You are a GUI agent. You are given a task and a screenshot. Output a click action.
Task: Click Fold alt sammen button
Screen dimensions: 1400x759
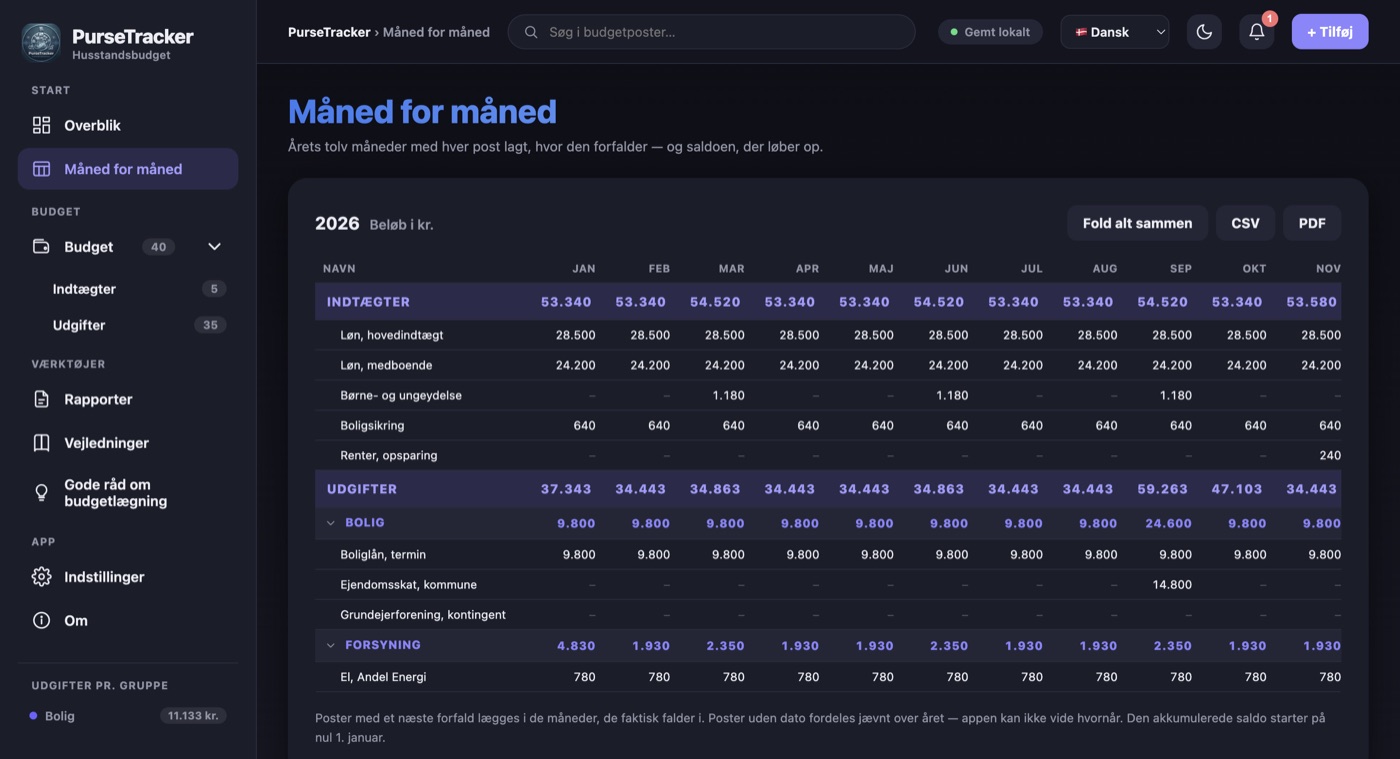tap(1137, 223)
